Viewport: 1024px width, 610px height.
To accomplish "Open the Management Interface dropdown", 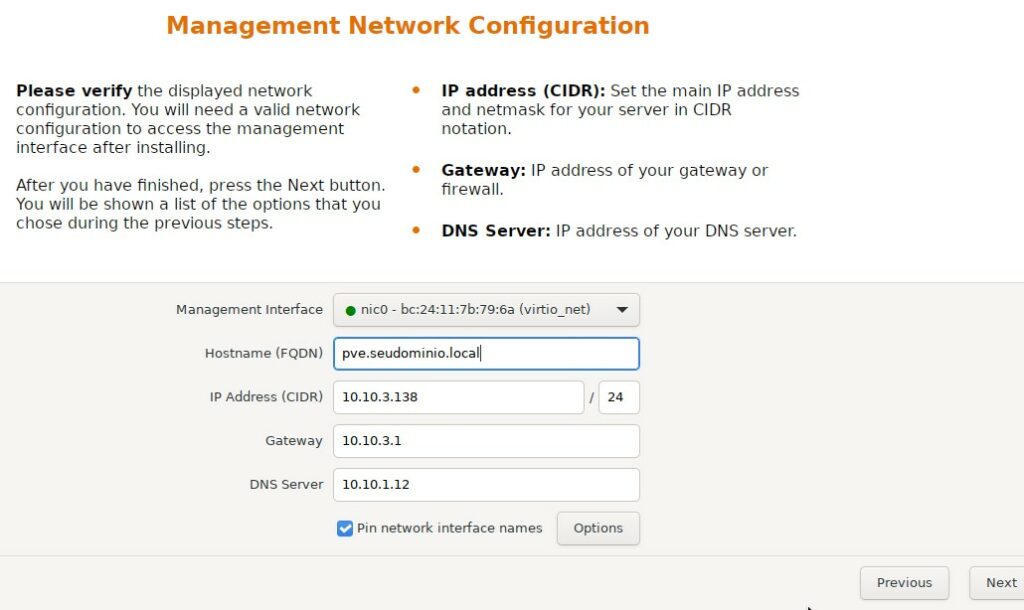I will 486,310.
